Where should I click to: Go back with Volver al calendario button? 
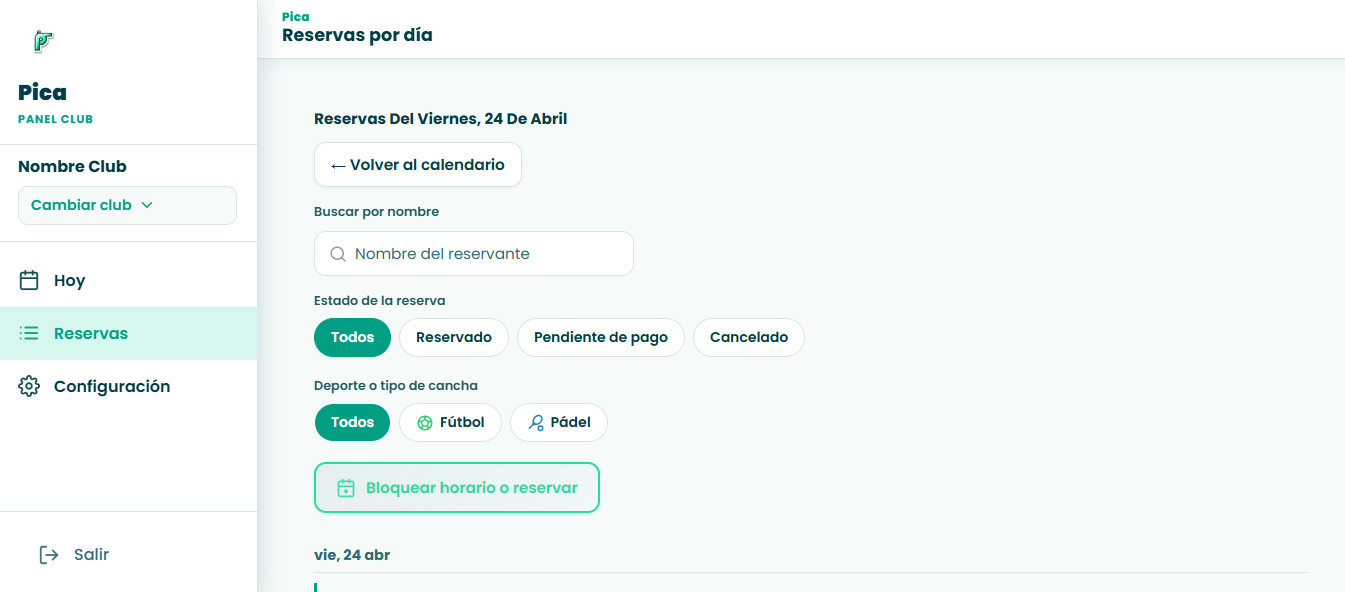tap(418, 165)
